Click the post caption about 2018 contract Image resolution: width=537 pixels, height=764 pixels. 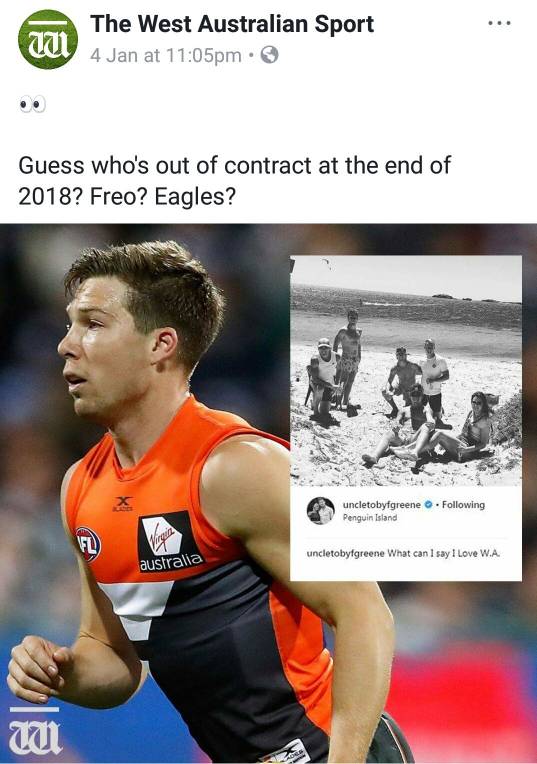pos(234,181)
